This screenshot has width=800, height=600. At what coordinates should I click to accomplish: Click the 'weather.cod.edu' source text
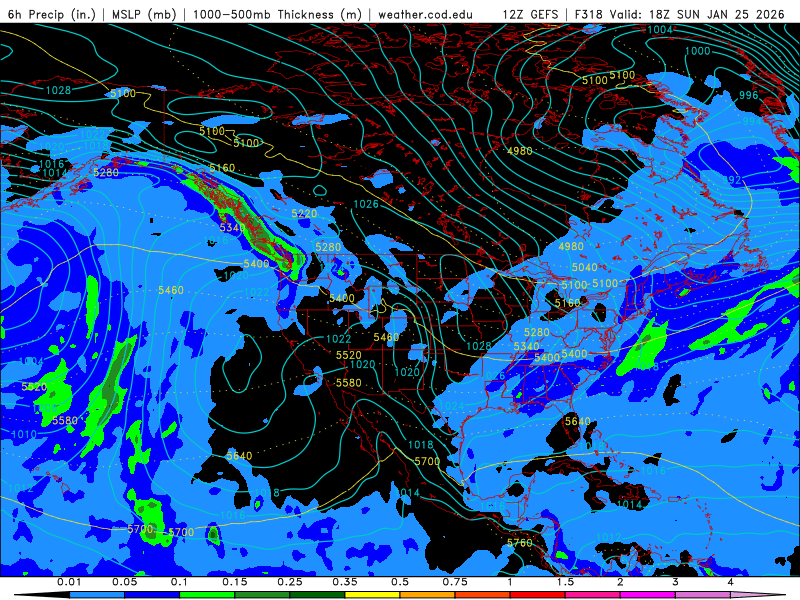pos(425,14)
